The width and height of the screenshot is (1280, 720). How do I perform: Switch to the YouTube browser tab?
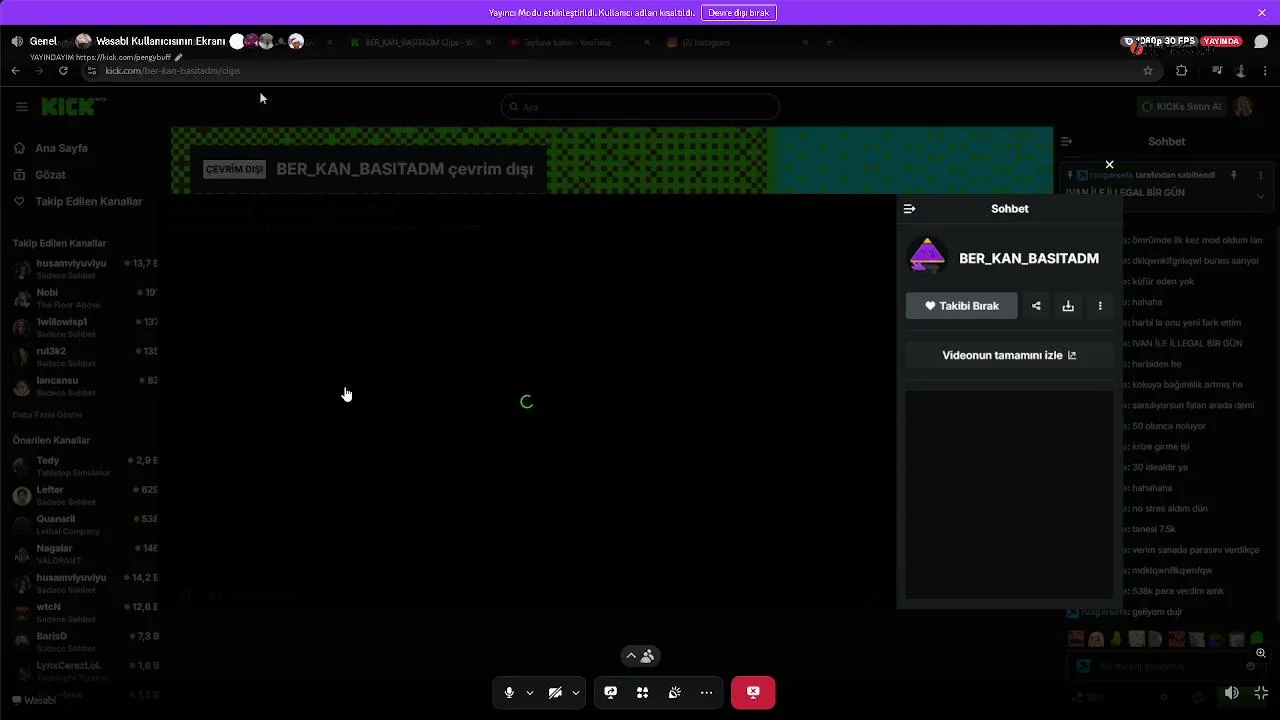(x=577, y=43)
